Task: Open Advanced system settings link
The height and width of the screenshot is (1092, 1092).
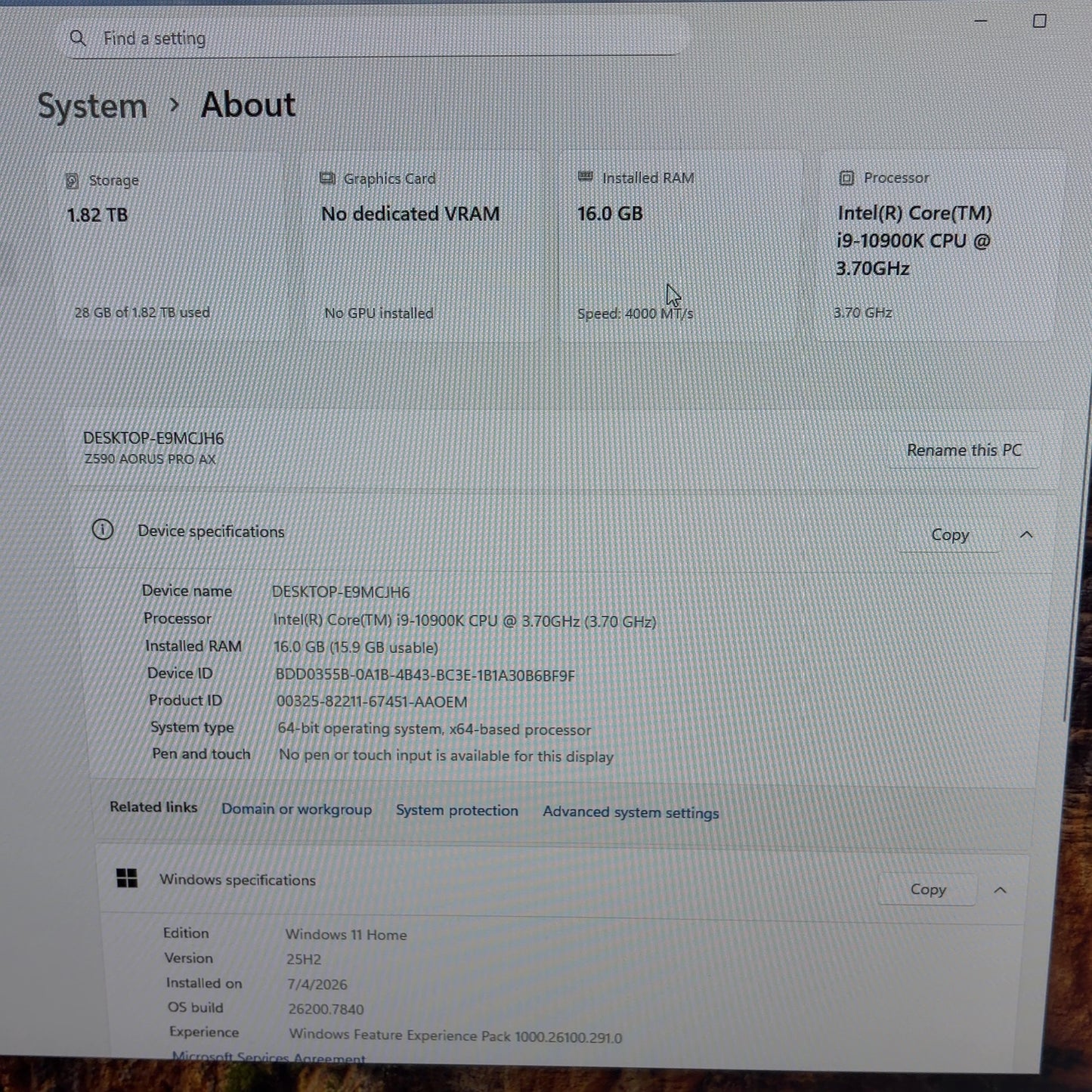Action: (x=630, y=812)
